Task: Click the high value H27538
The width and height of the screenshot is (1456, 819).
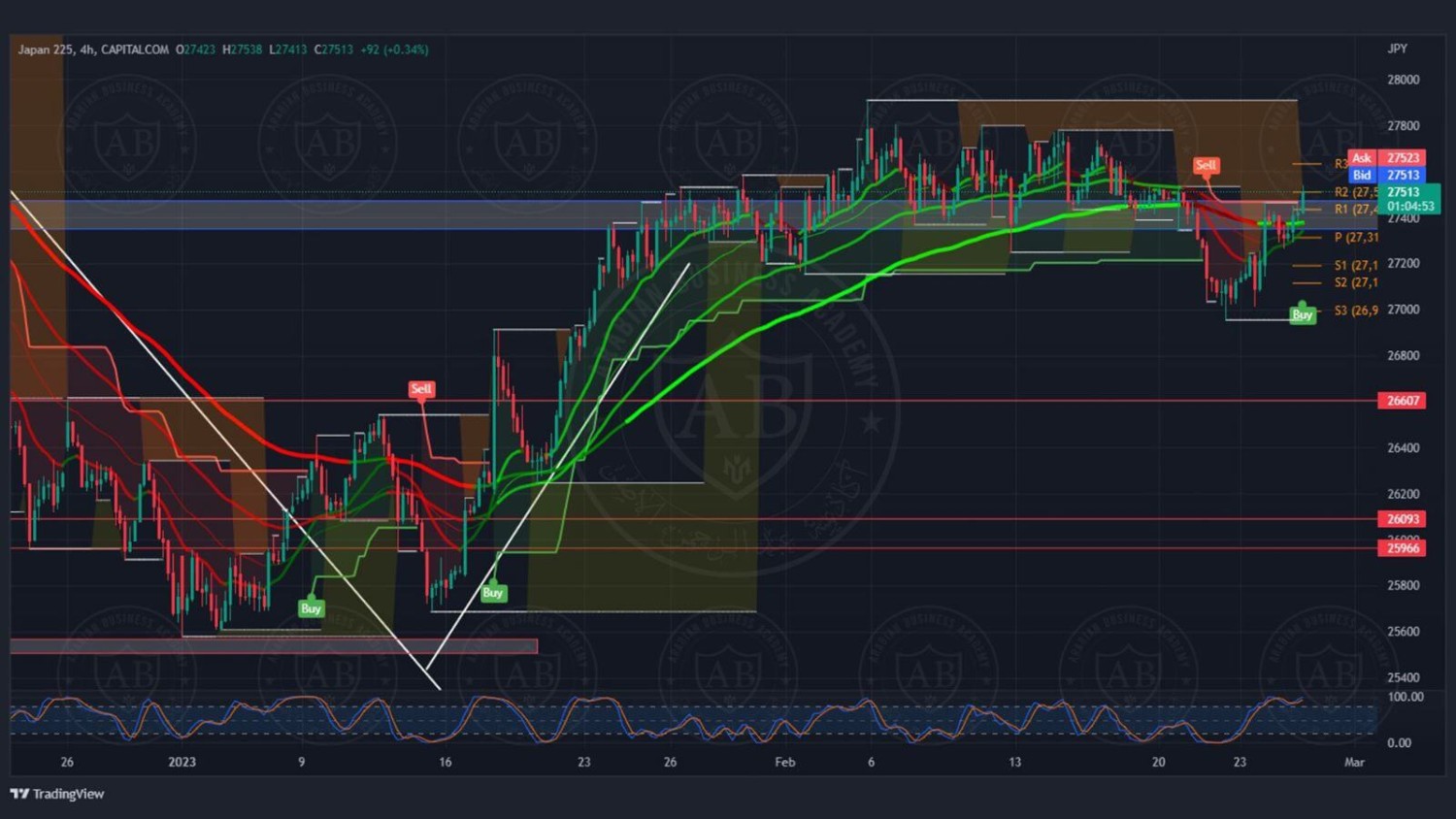Action: click(x=243, y=49)
